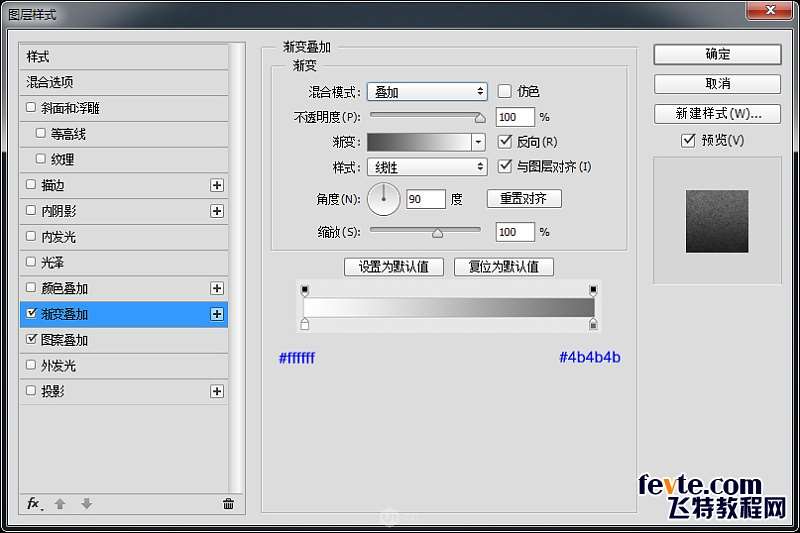Open the 混合模式 blend mode dropdown
This screenshot has height=533, width=800.
click(427, 92)
